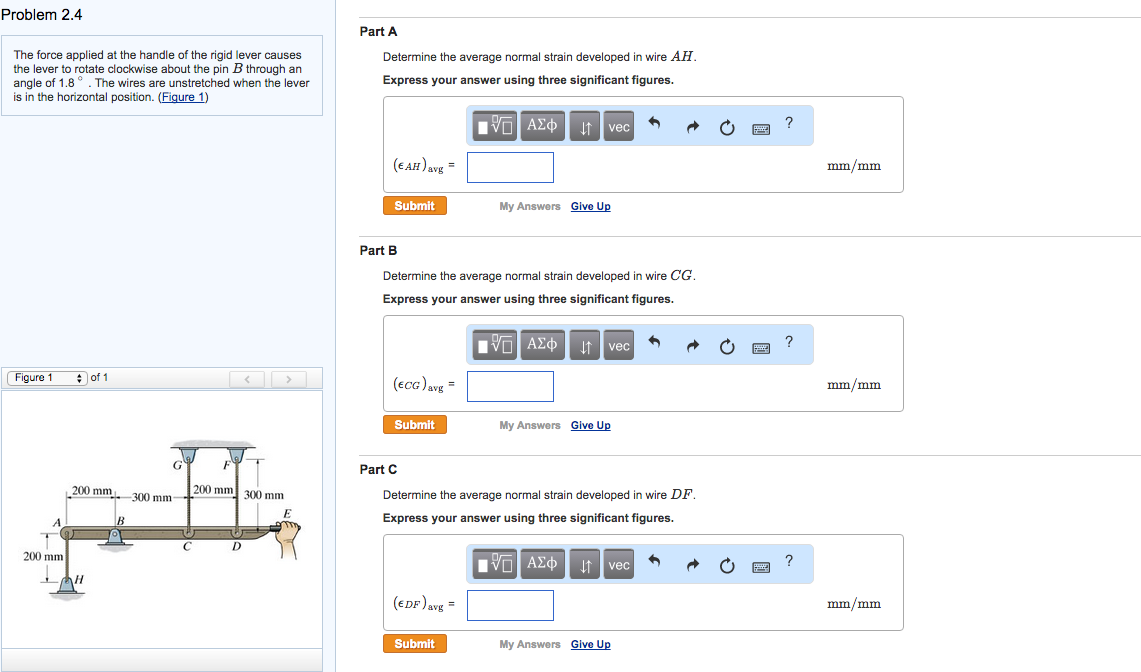Click the question mark help icon in Part C
Image resolution: width=1141 pixels, height=672 pixels.
pos(789,563)
